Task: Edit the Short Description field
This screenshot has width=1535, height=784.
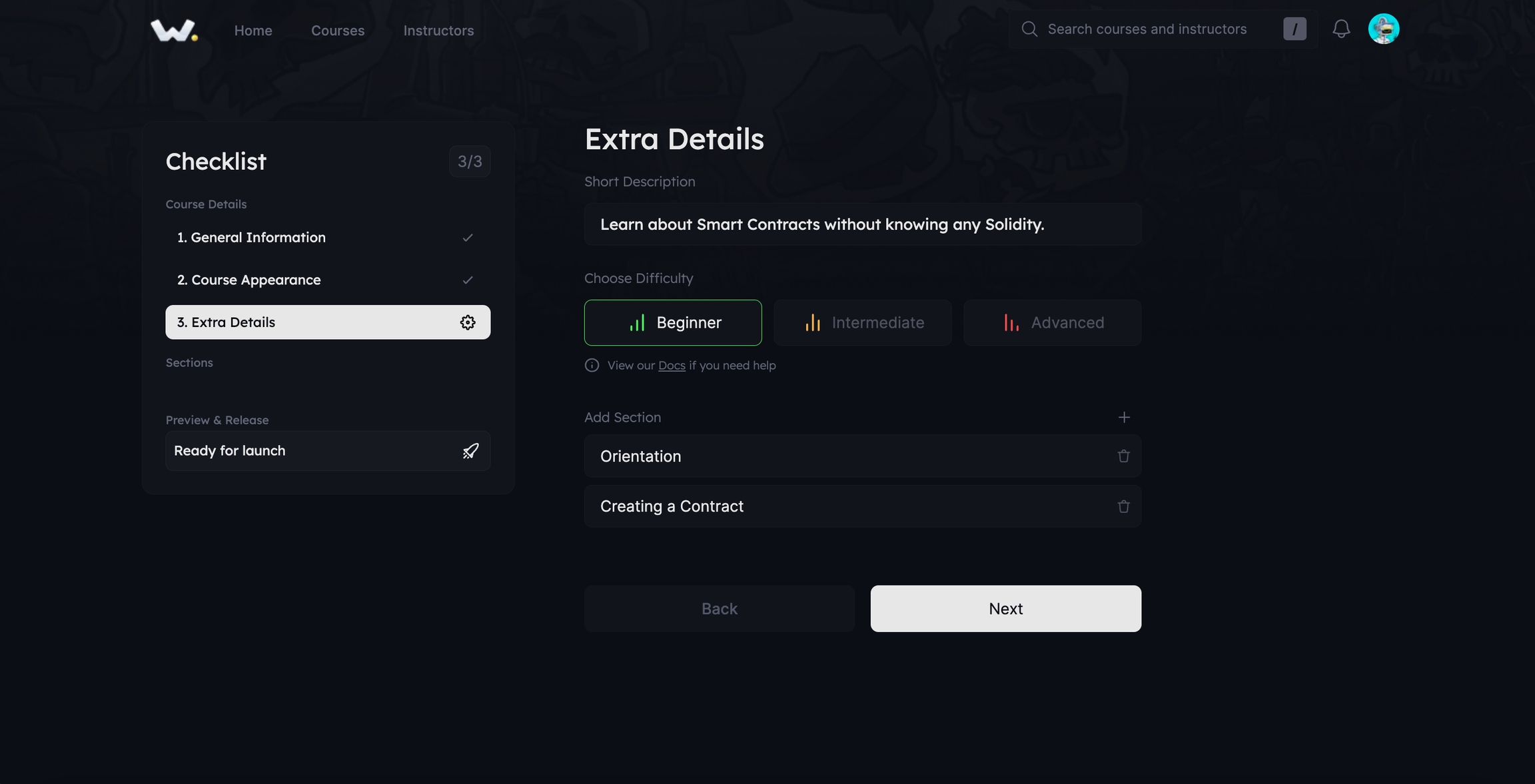Action: pyautogui.click(x=862, y=224)
